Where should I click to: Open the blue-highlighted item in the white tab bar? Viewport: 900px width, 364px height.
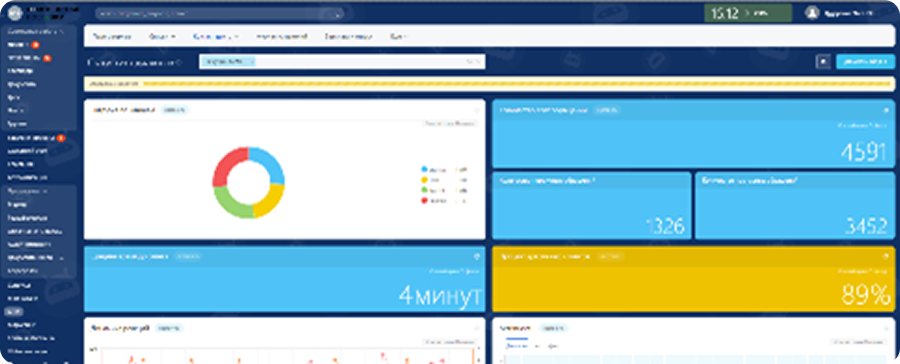215,36
